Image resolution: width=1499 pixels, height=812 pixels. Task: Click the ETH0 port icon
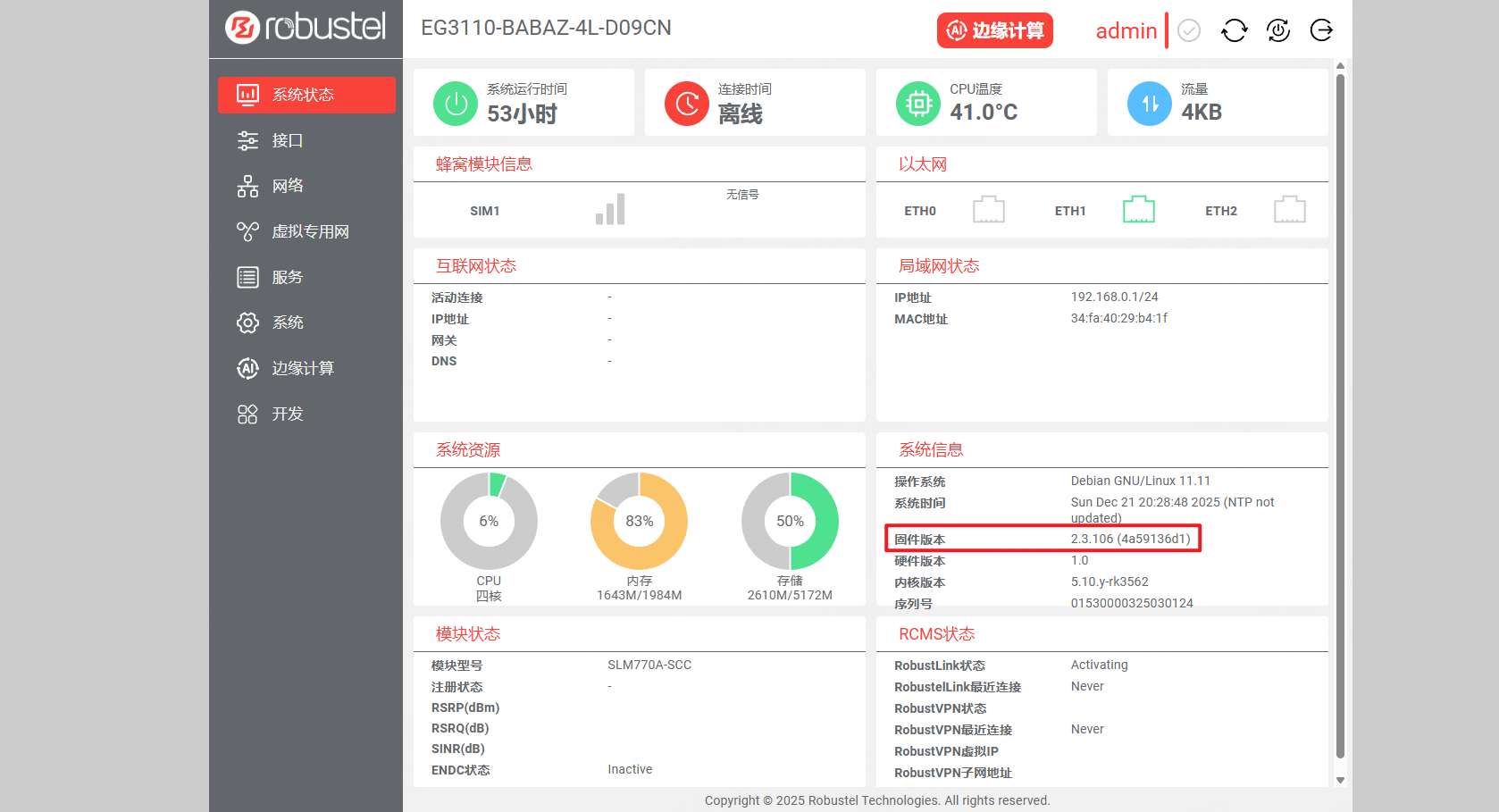click(x=988, y=210)
